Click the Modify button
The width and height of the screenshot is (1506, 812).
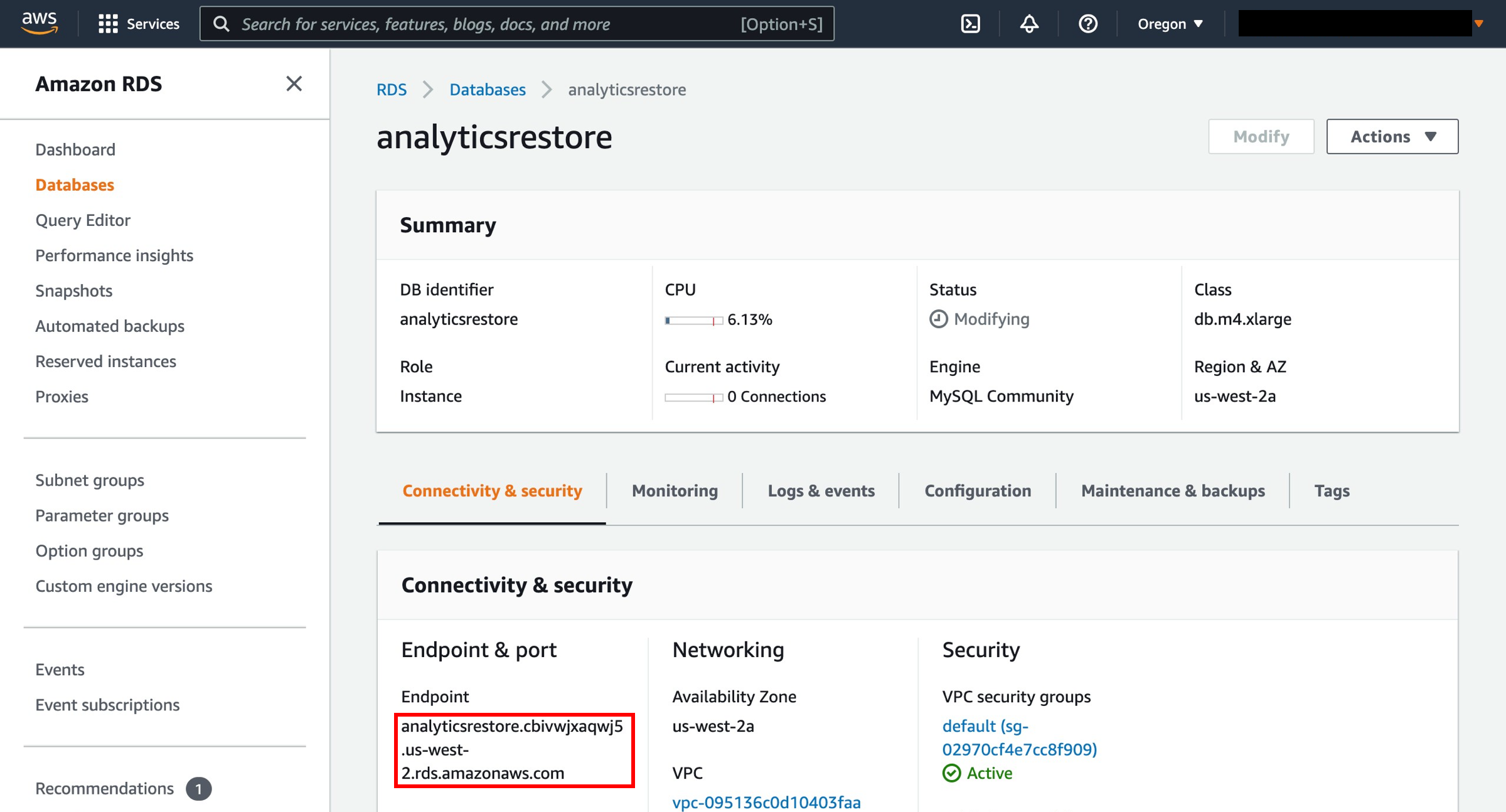[x=1261, y=136]
